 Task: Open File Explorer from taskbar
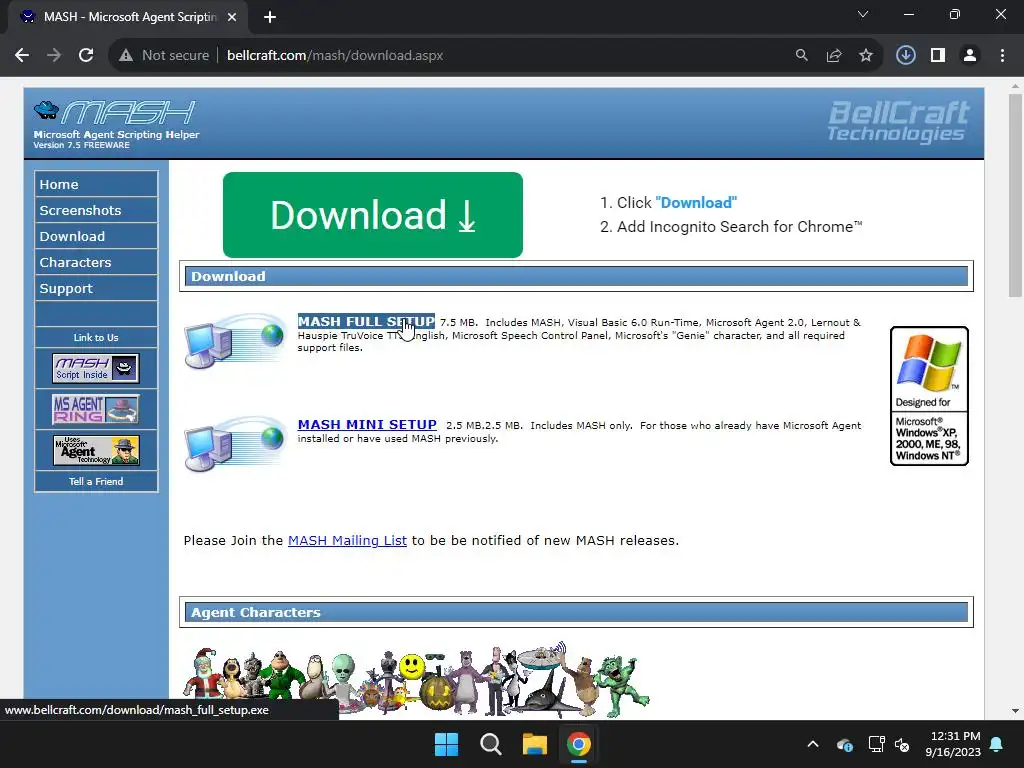(x=534, y=744)
